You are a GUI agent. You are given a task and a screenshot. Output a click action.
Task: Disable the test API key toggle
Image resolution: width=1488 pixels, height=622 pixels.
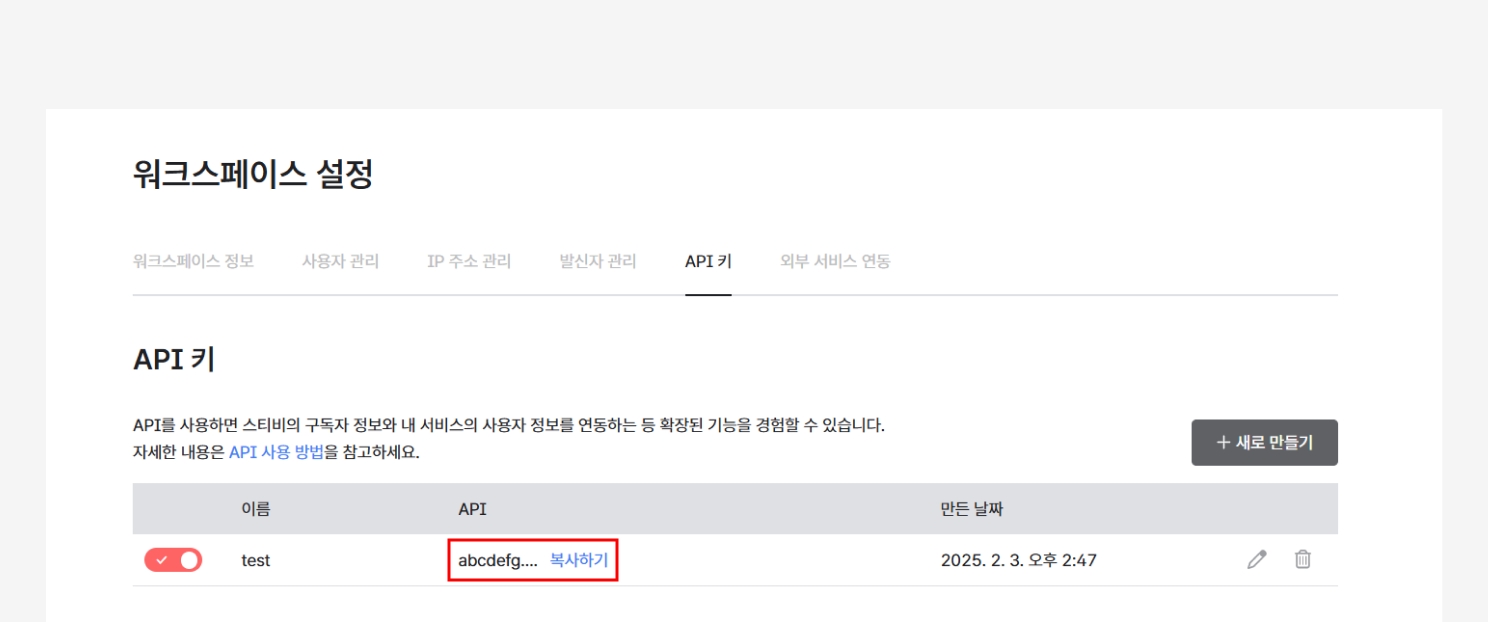(173, 560)
